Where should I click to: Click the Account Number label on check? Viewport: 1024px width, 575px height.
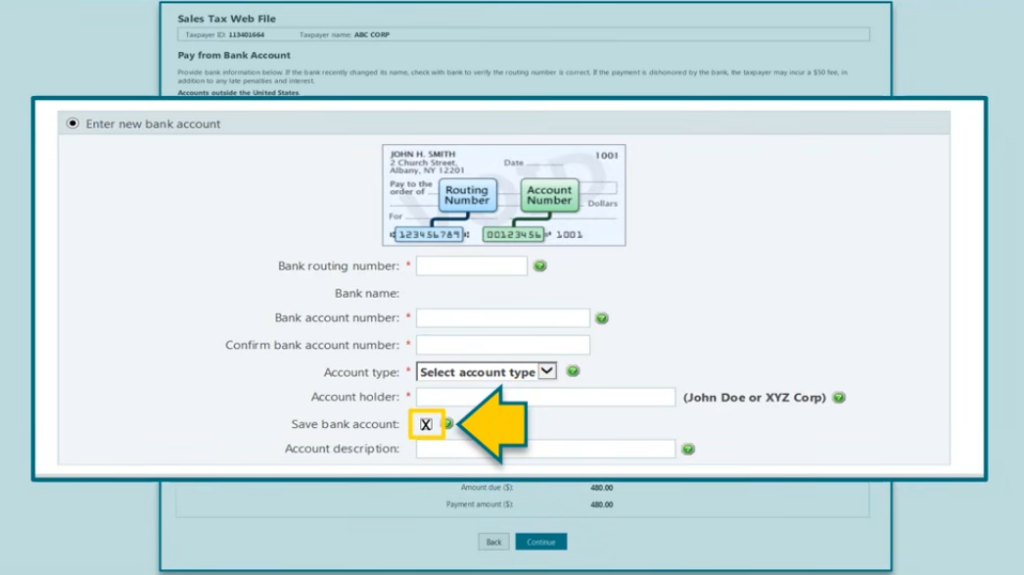click(549, 195)
